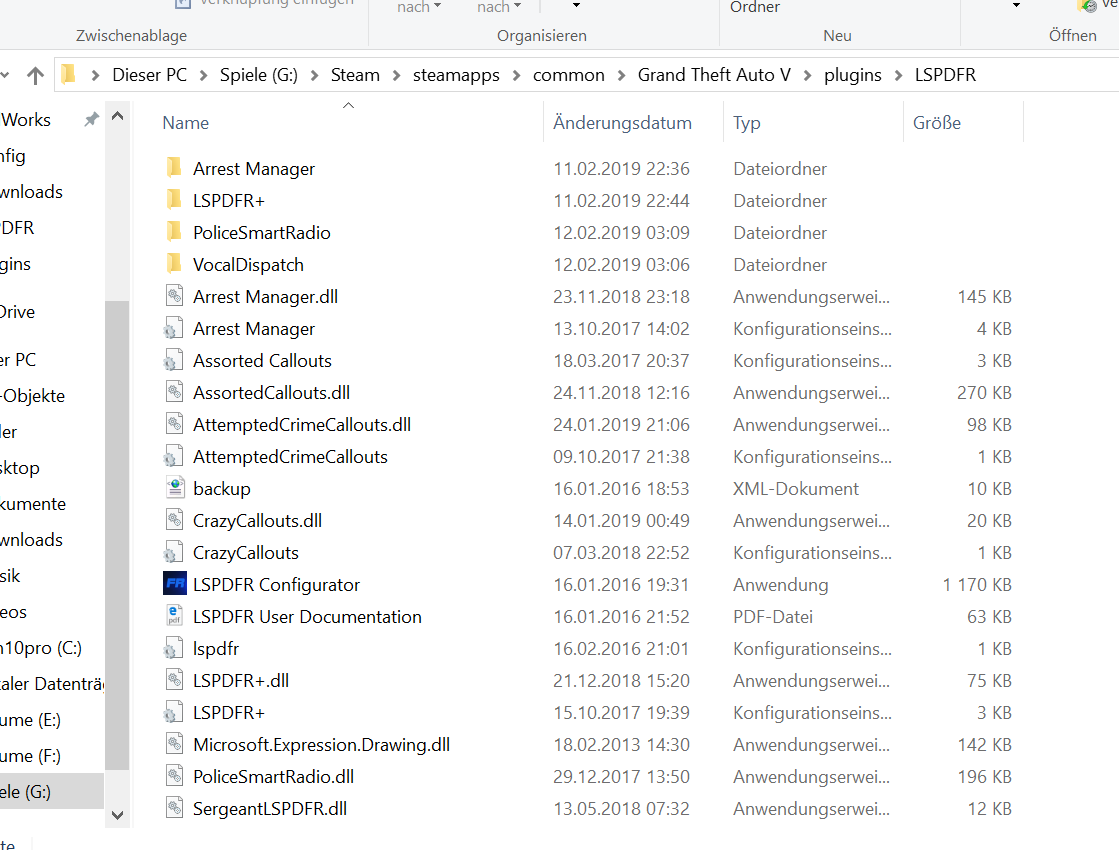Viewport: 1119px width, 850px height.
Task: Select Objekte in the navigation pane
Action: tap(32, 396)
